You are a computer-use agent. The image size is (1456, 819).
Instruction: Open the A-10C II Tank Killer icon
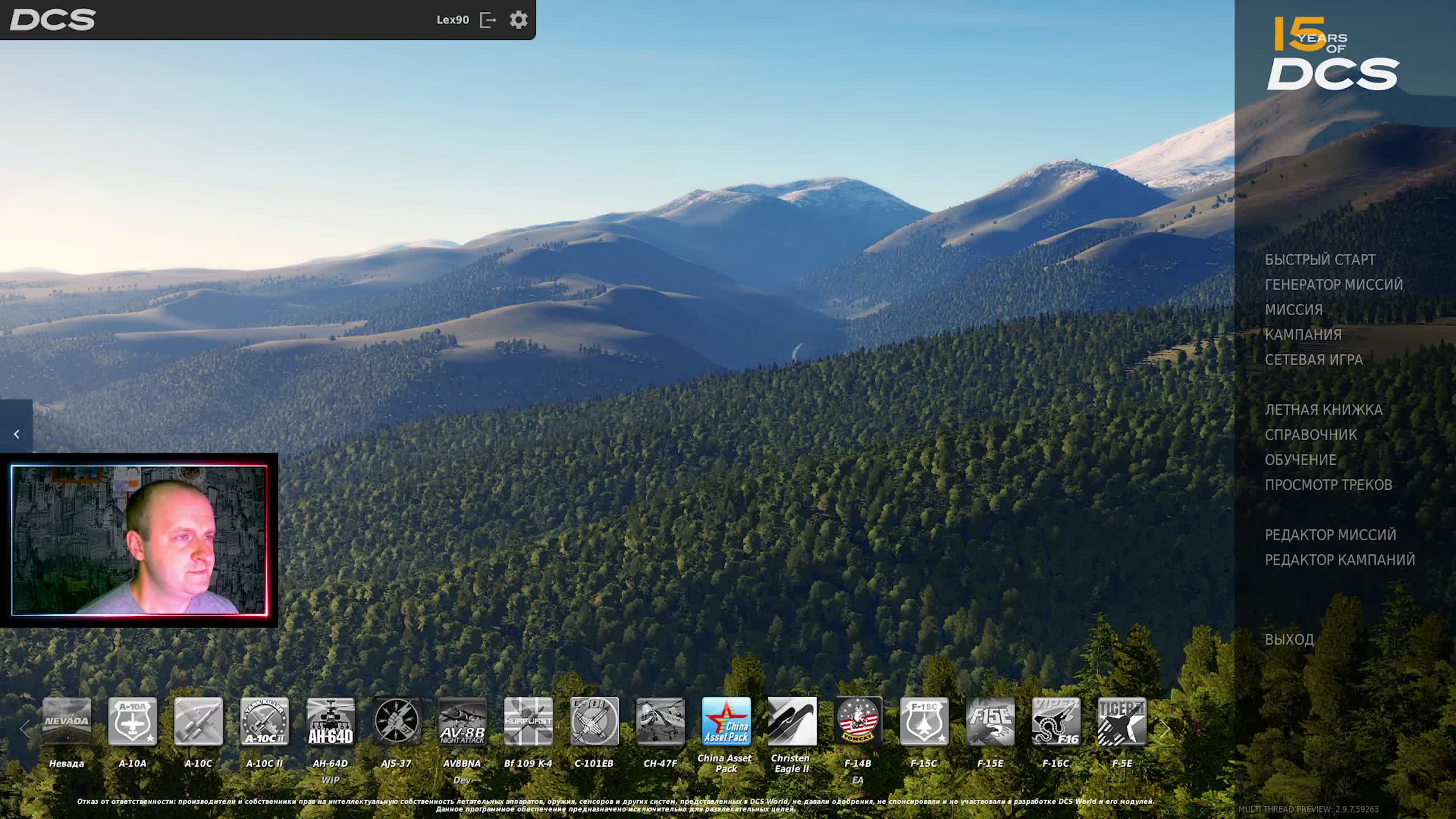(x=264, y=721)
